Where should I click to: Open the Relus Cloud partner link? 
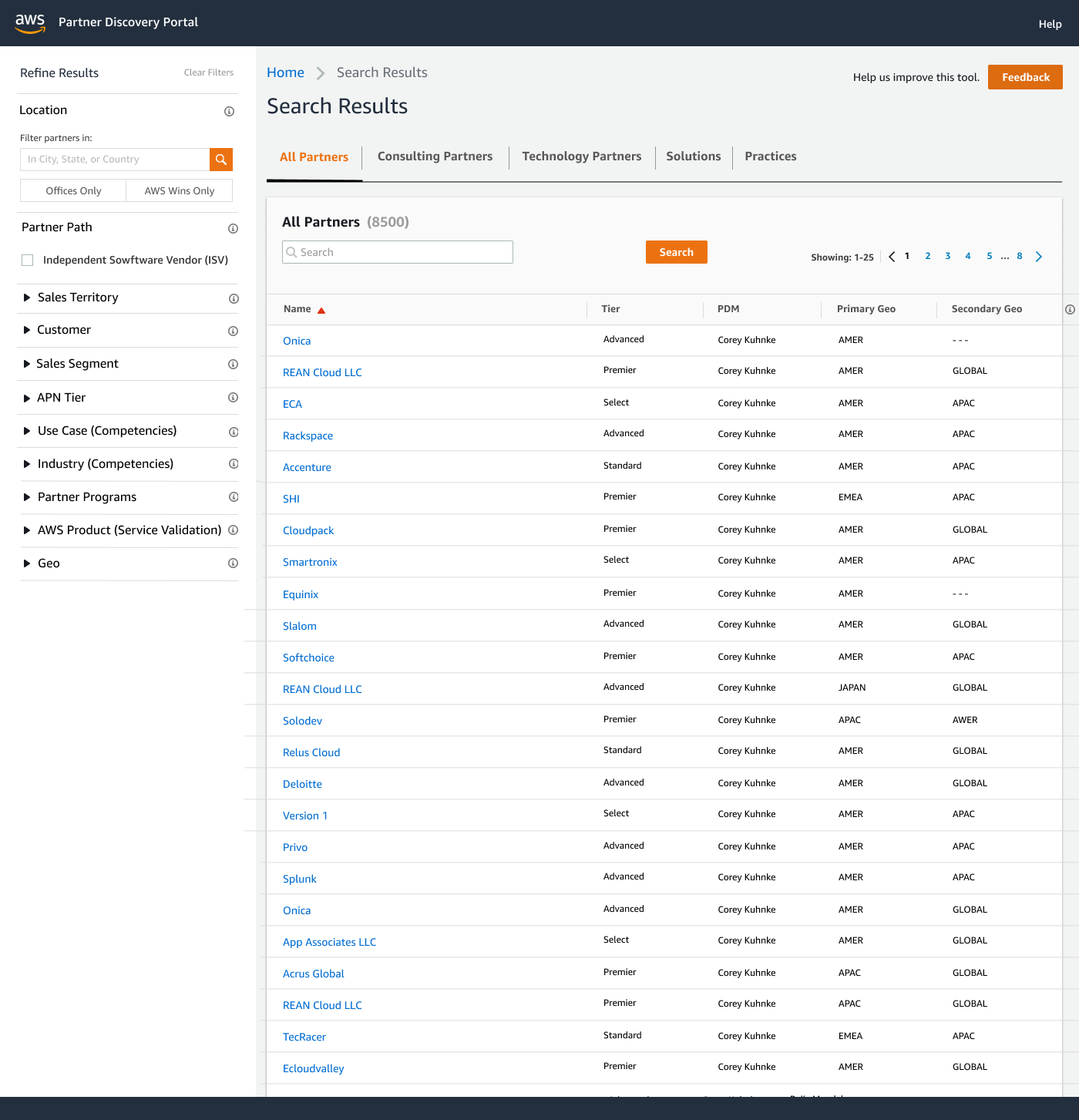coord(311,752)
